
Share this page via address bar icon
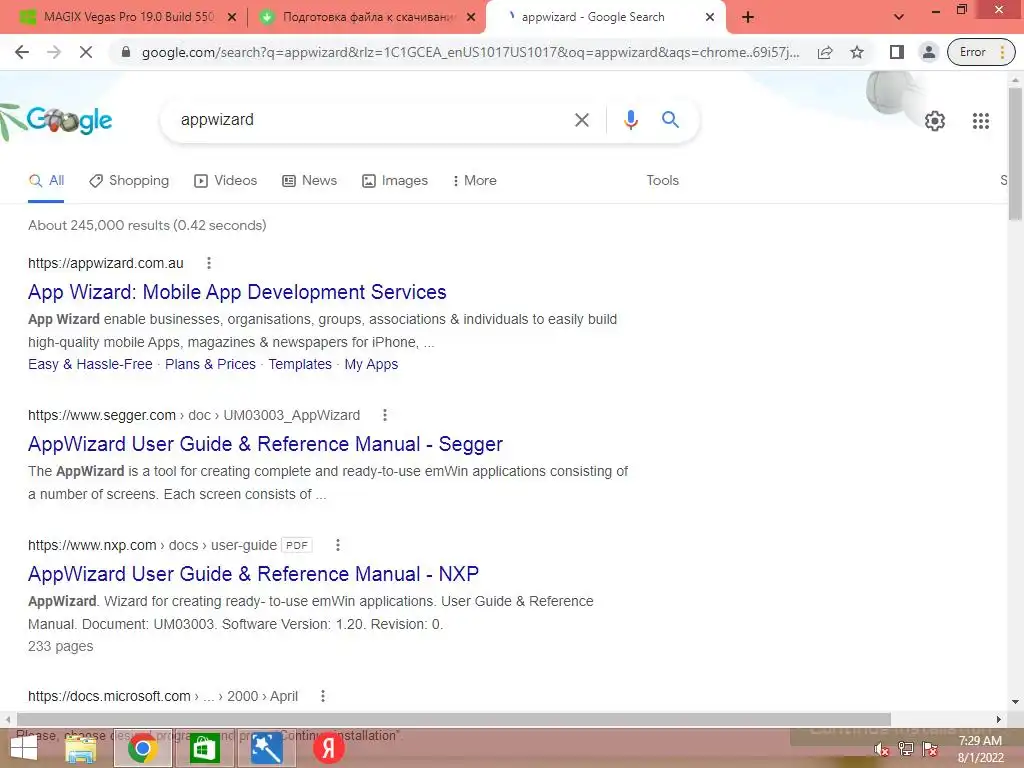tap(825, 52)
